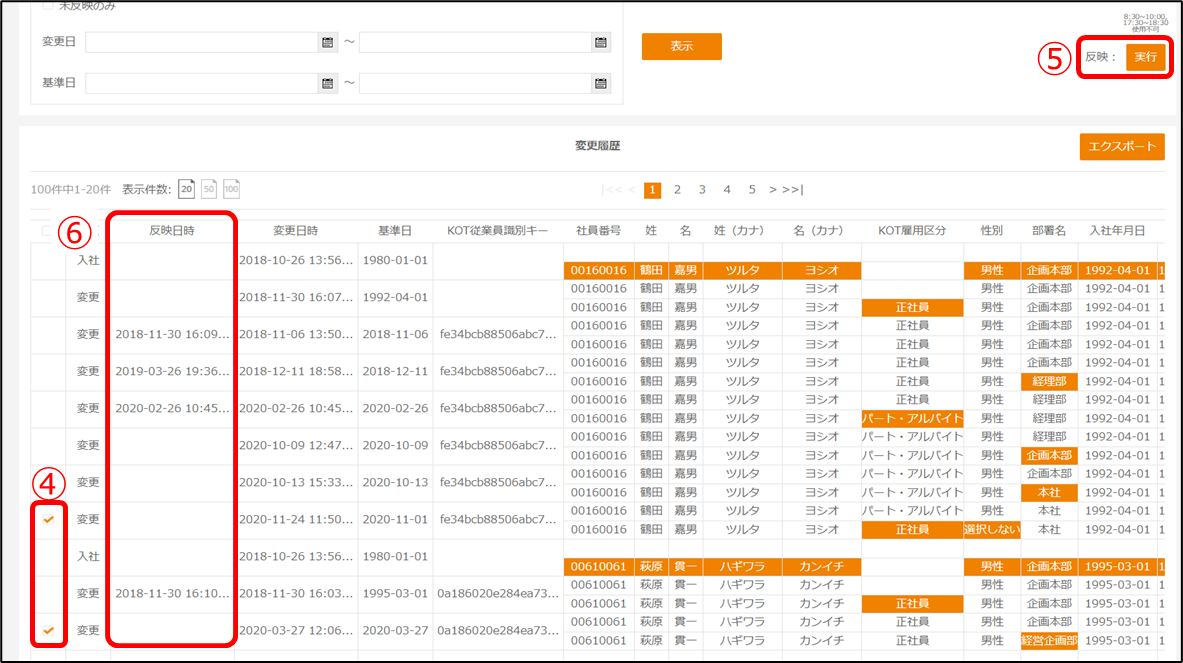Jump to last page with >>| control
Screen dimensions: 1183x663
pyautogui.click(x=793, y=190)
